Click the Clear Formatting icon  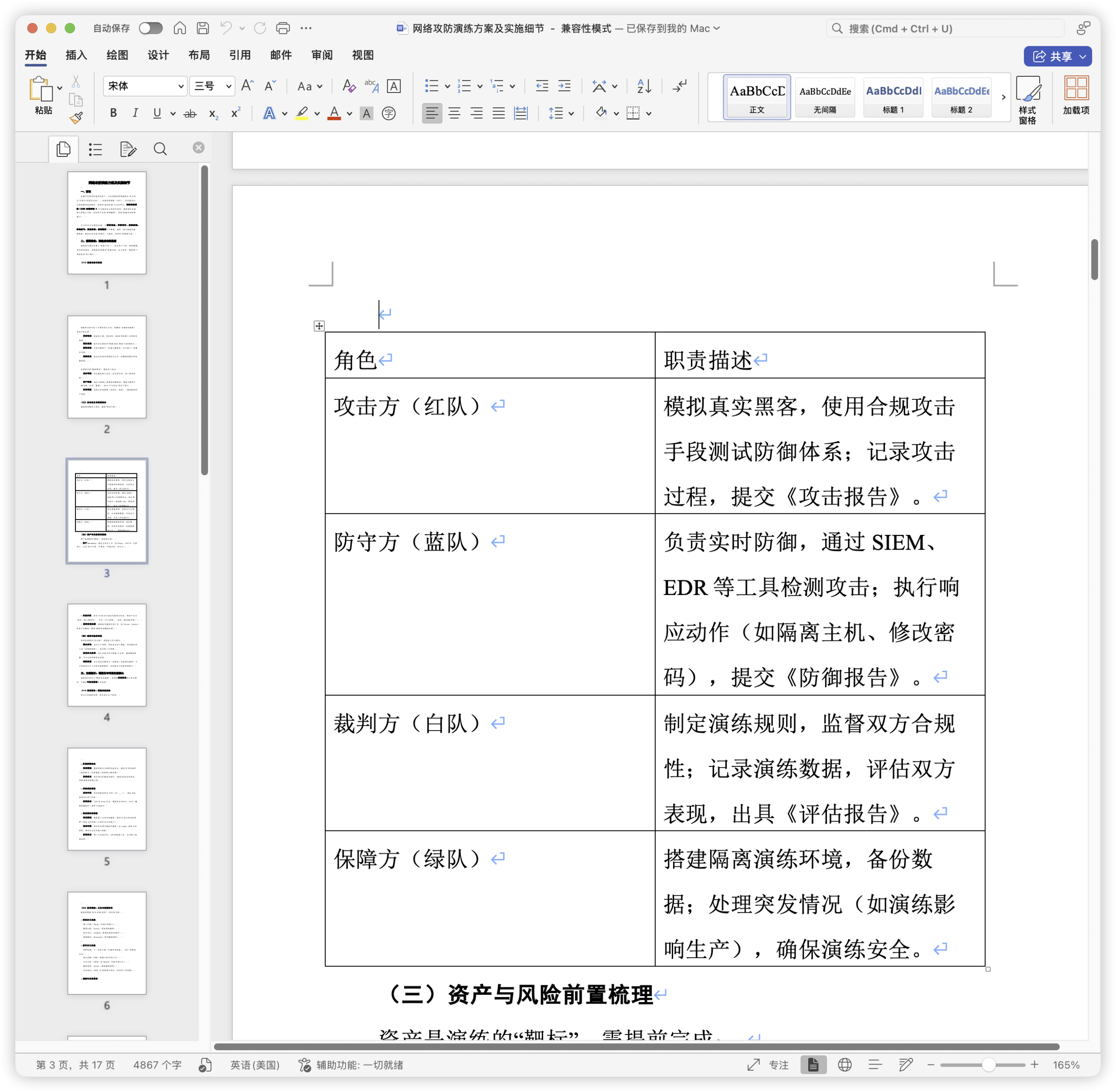coord(348,86)
